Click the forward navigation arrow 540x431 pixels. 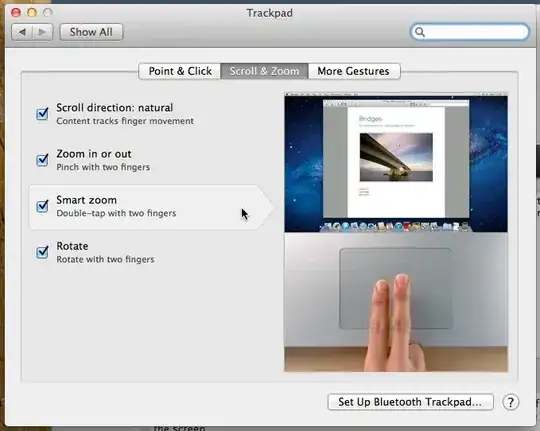pos(42,32)
